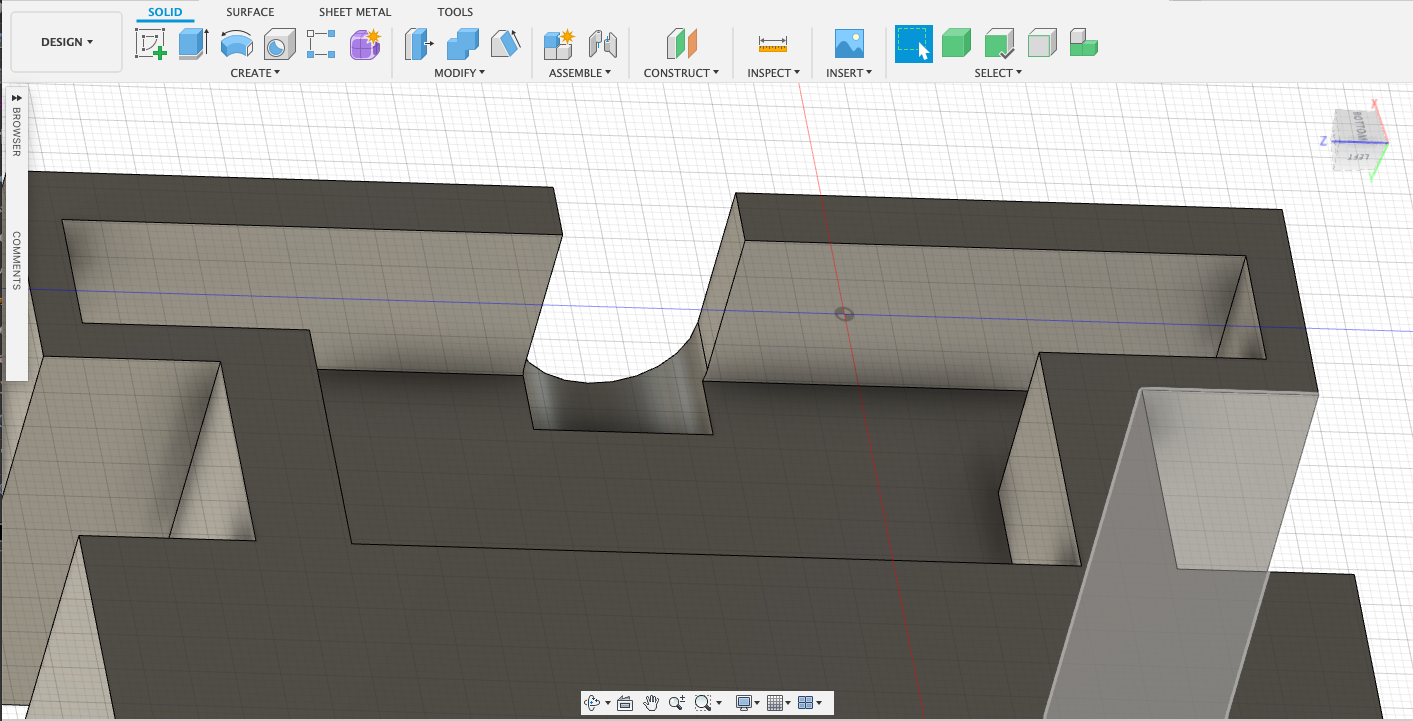
Task: Expand the Browser panel
Action: coord(16,97)
